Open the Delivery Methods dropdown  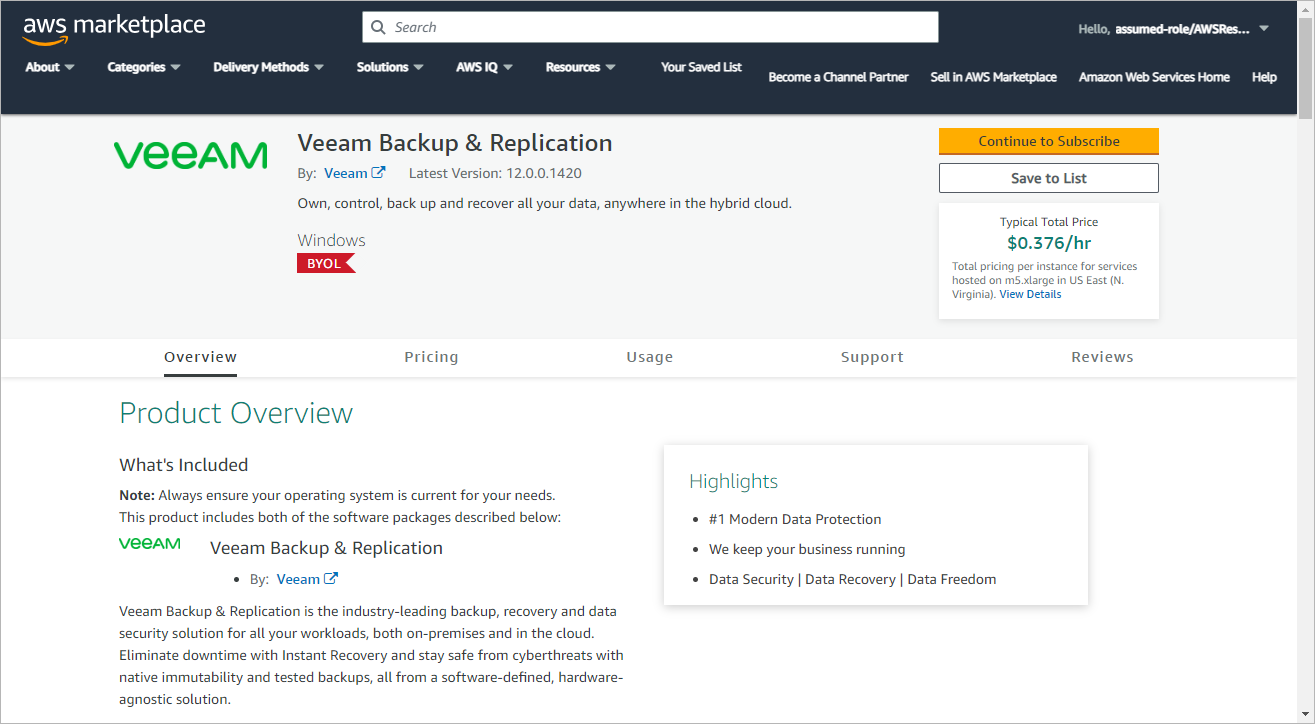click(x=269, y=67)
